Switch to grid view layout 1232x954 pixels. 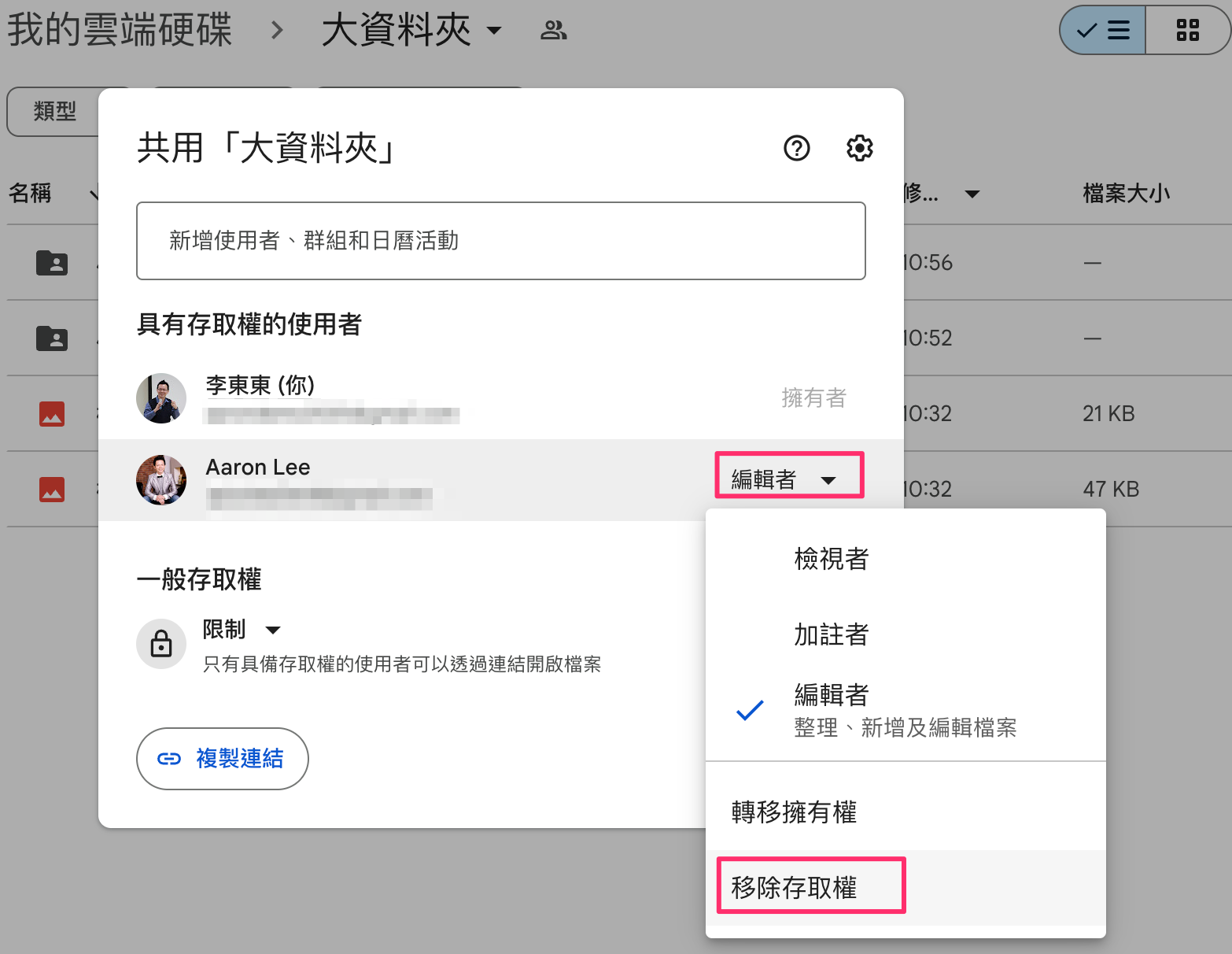pos(1187,31)
